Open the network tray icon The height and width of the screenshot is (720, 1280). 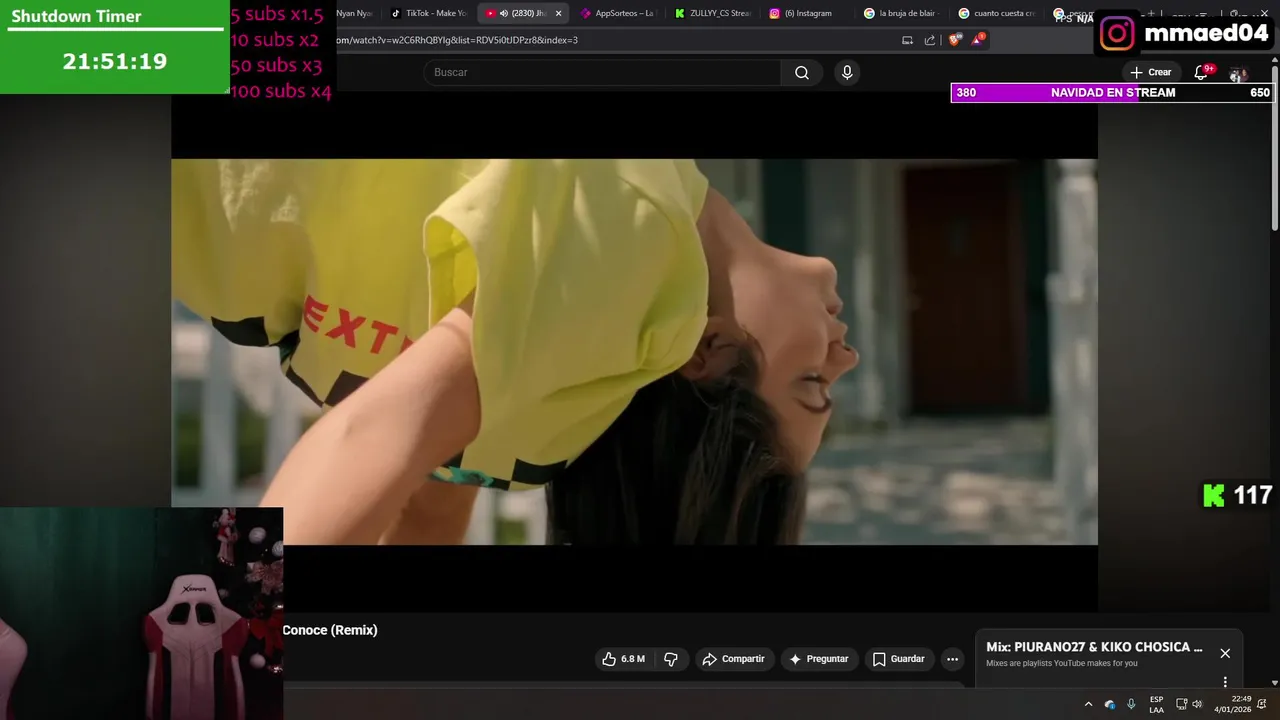1181,704
